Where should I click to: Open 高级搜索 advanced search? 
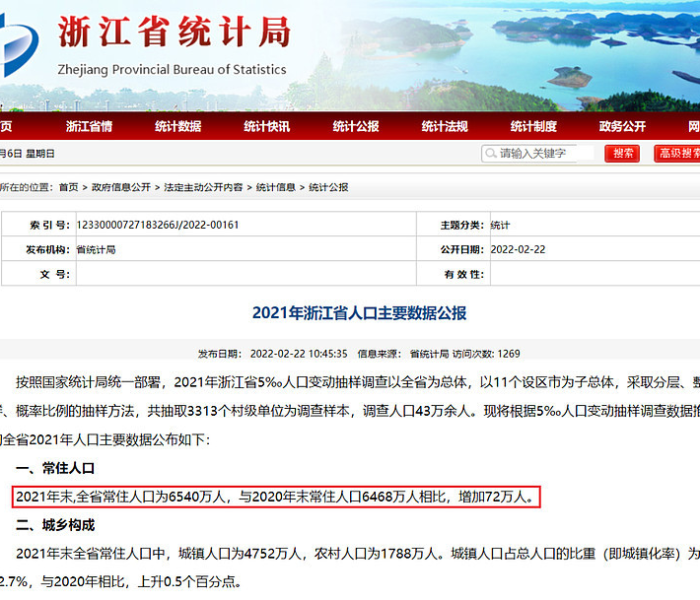(677, 153)
